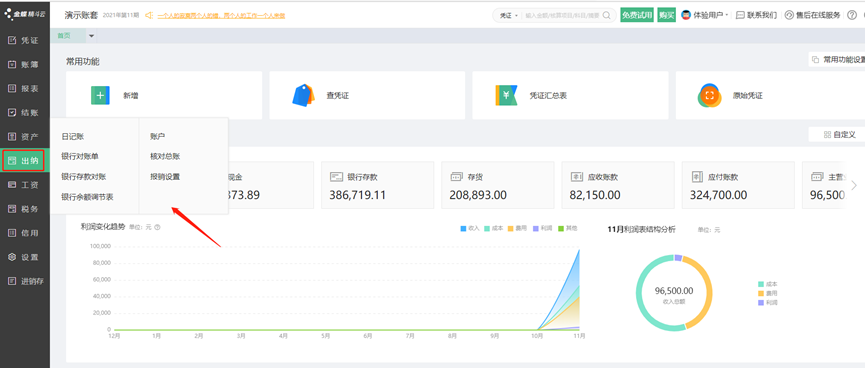Viewport: 865px width, 368px height.
Task: Toggle the 成本 series in trend legend
Action: [x=494, y=228]
